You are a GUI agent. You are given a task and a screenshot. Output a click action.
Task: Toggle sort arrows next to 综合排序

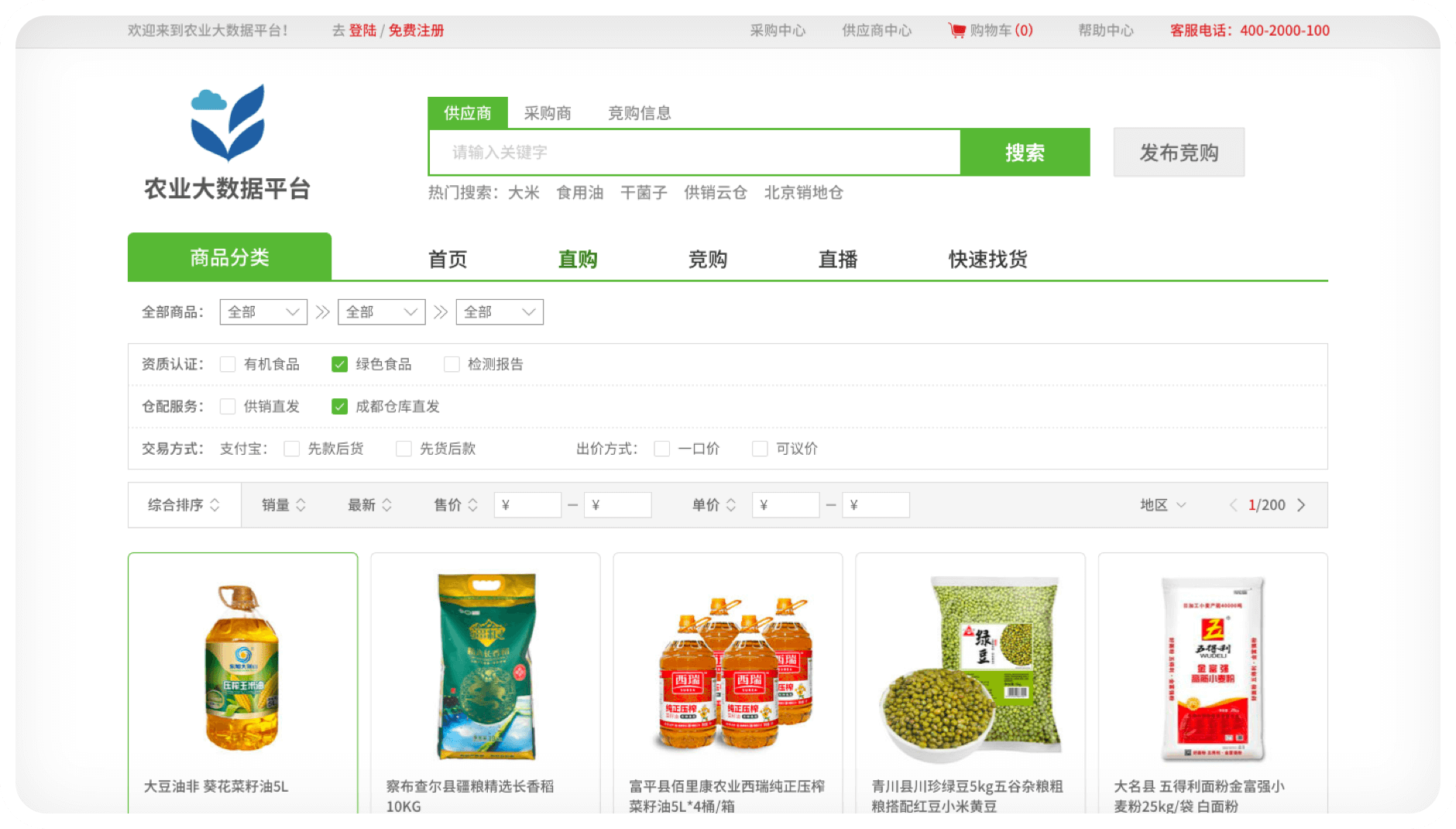coord(215,505)
